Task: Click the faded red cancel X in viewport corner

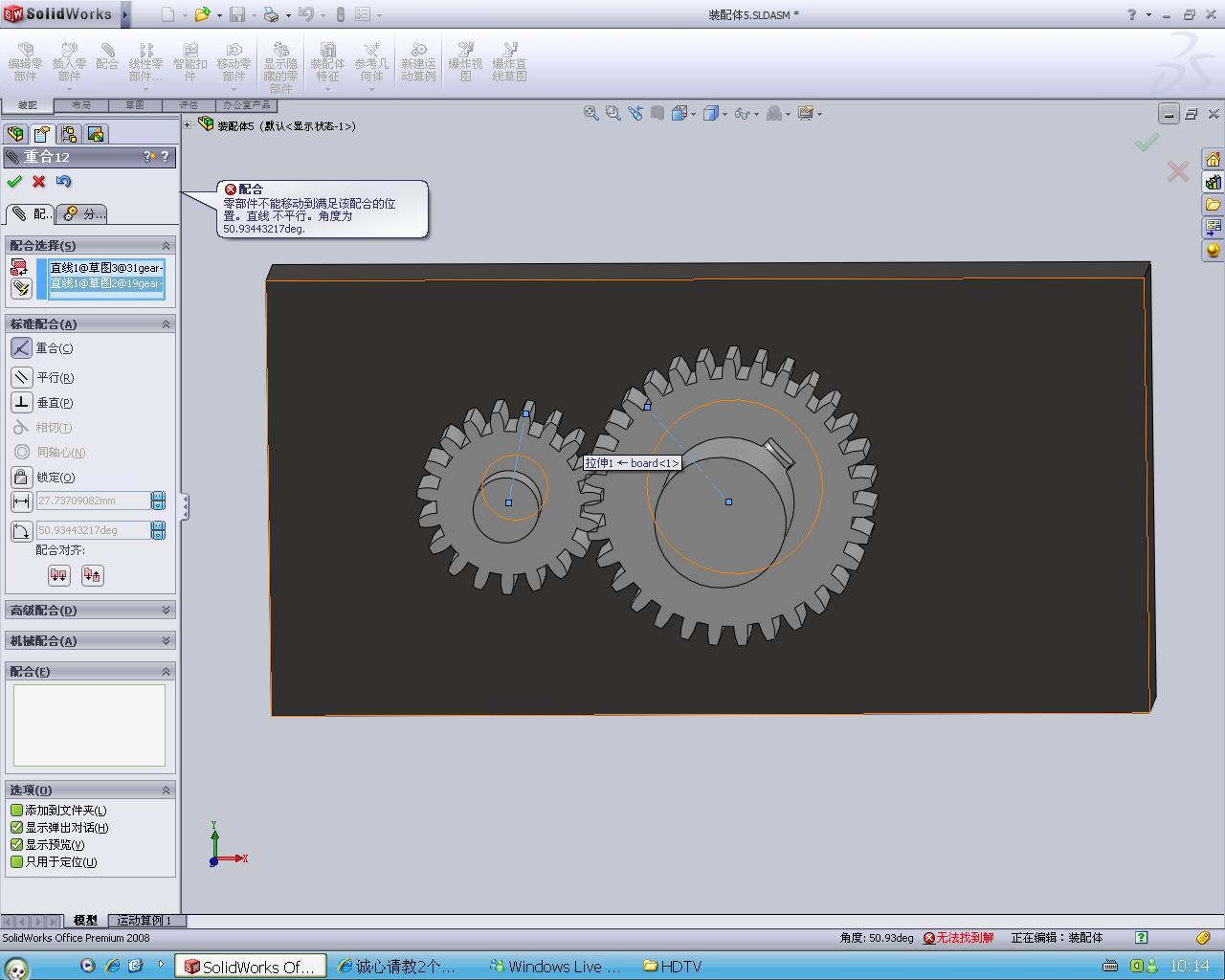Action: (1178, 171)
